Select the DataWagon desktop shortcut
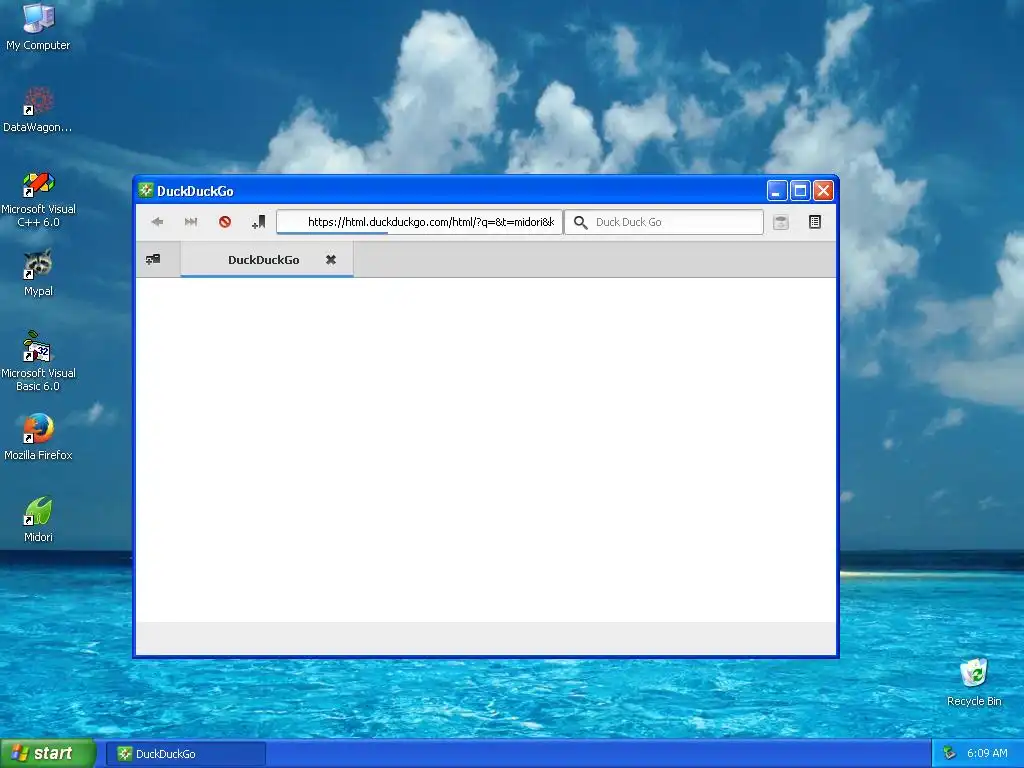 38,110
